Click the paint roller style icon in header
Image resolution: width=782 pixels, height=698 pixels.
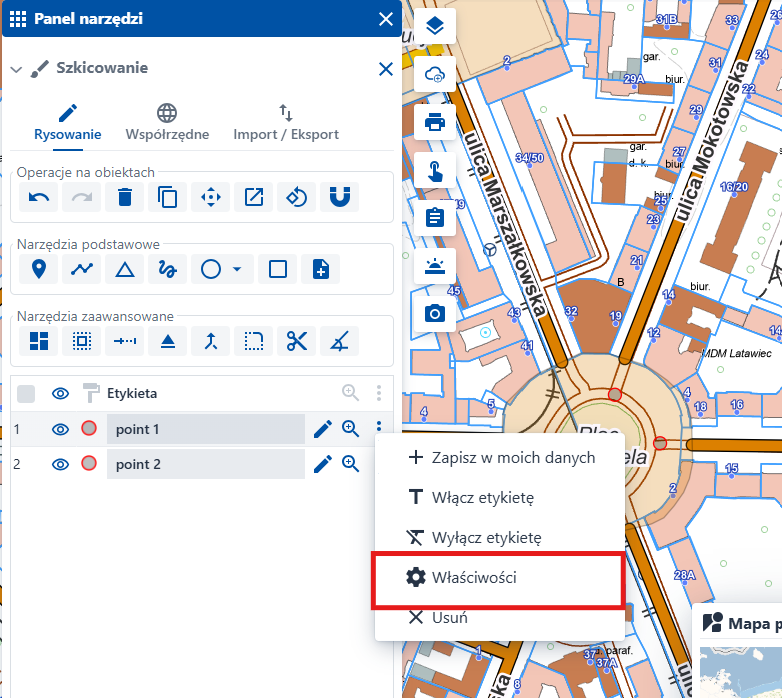[x=90, y=393]
